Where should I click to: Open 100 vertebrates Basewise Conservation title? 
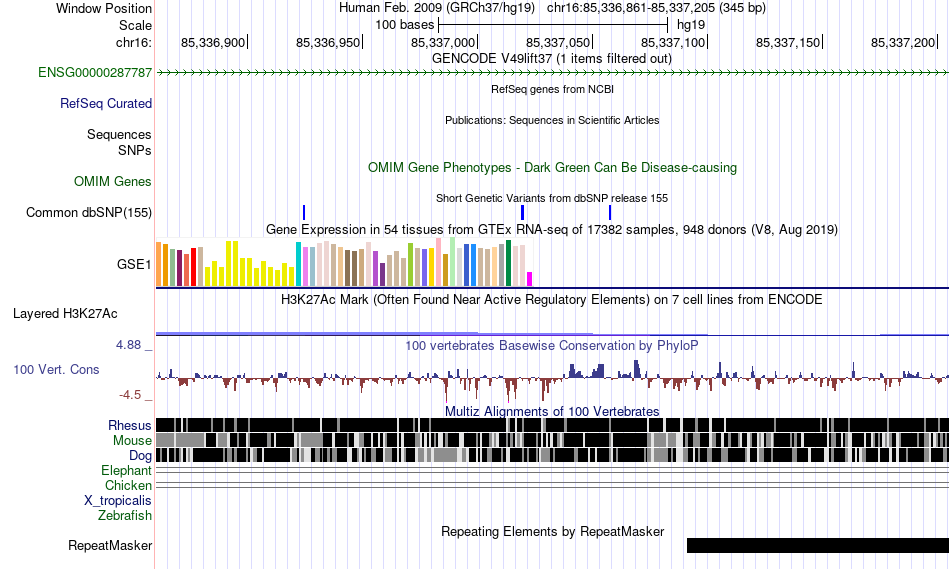coord(552,345)
